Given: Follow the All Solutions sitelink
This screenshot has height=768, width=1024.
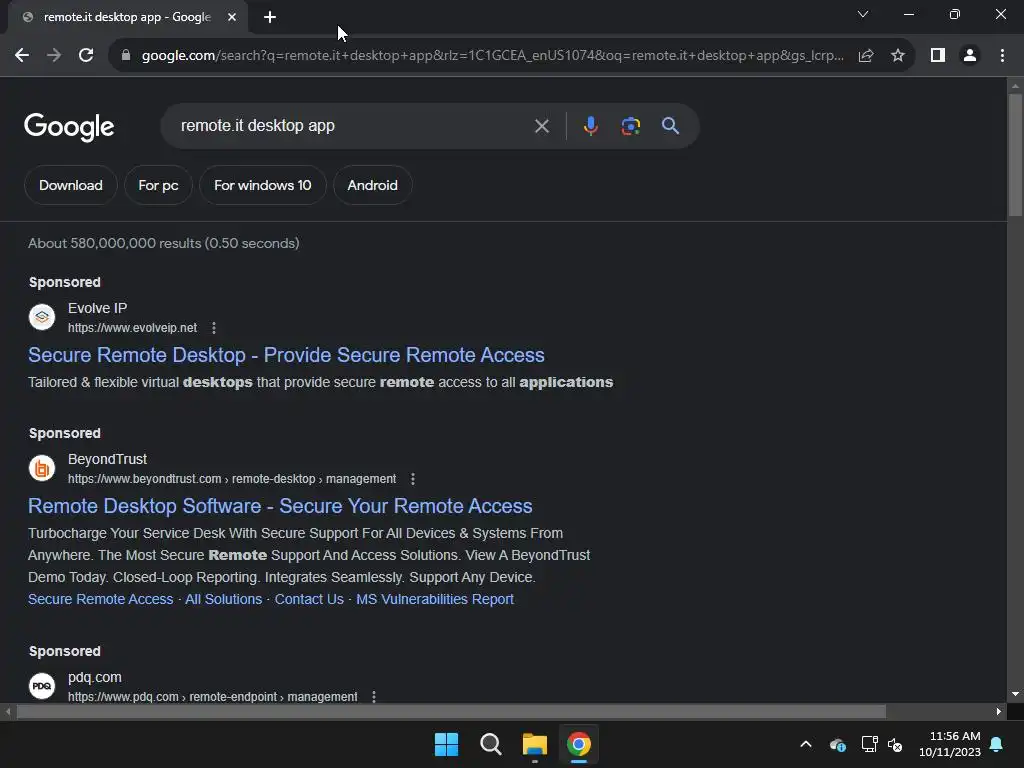Looking at the screenshot, I should 223,599.
